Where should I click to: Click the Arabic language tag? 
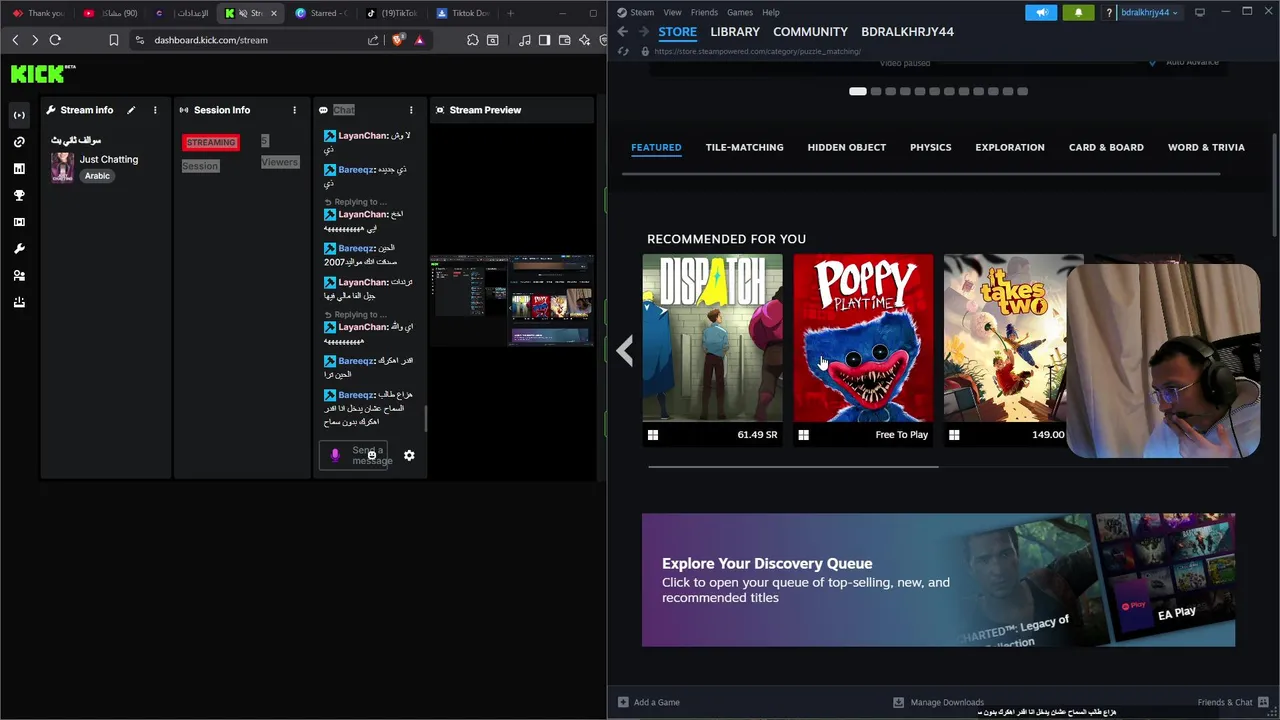point(97,176)
